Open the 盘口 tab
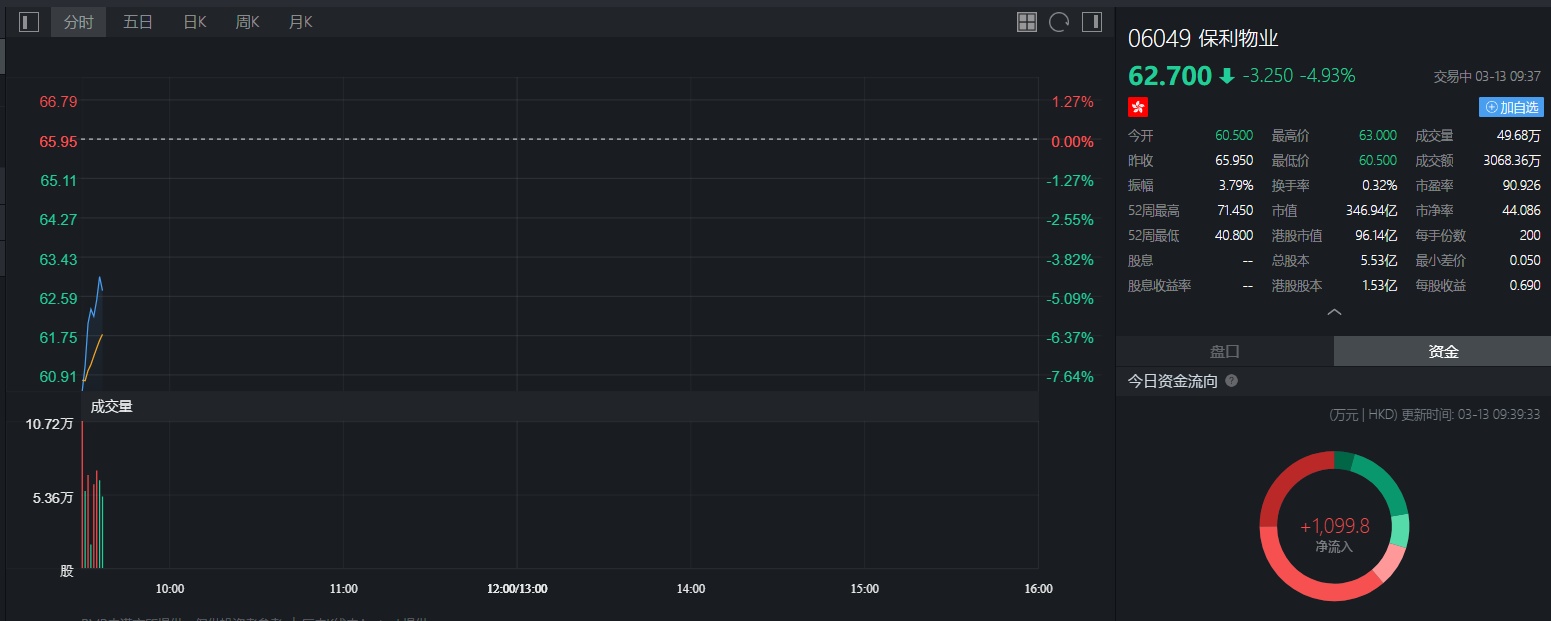 coord(1225,351)
